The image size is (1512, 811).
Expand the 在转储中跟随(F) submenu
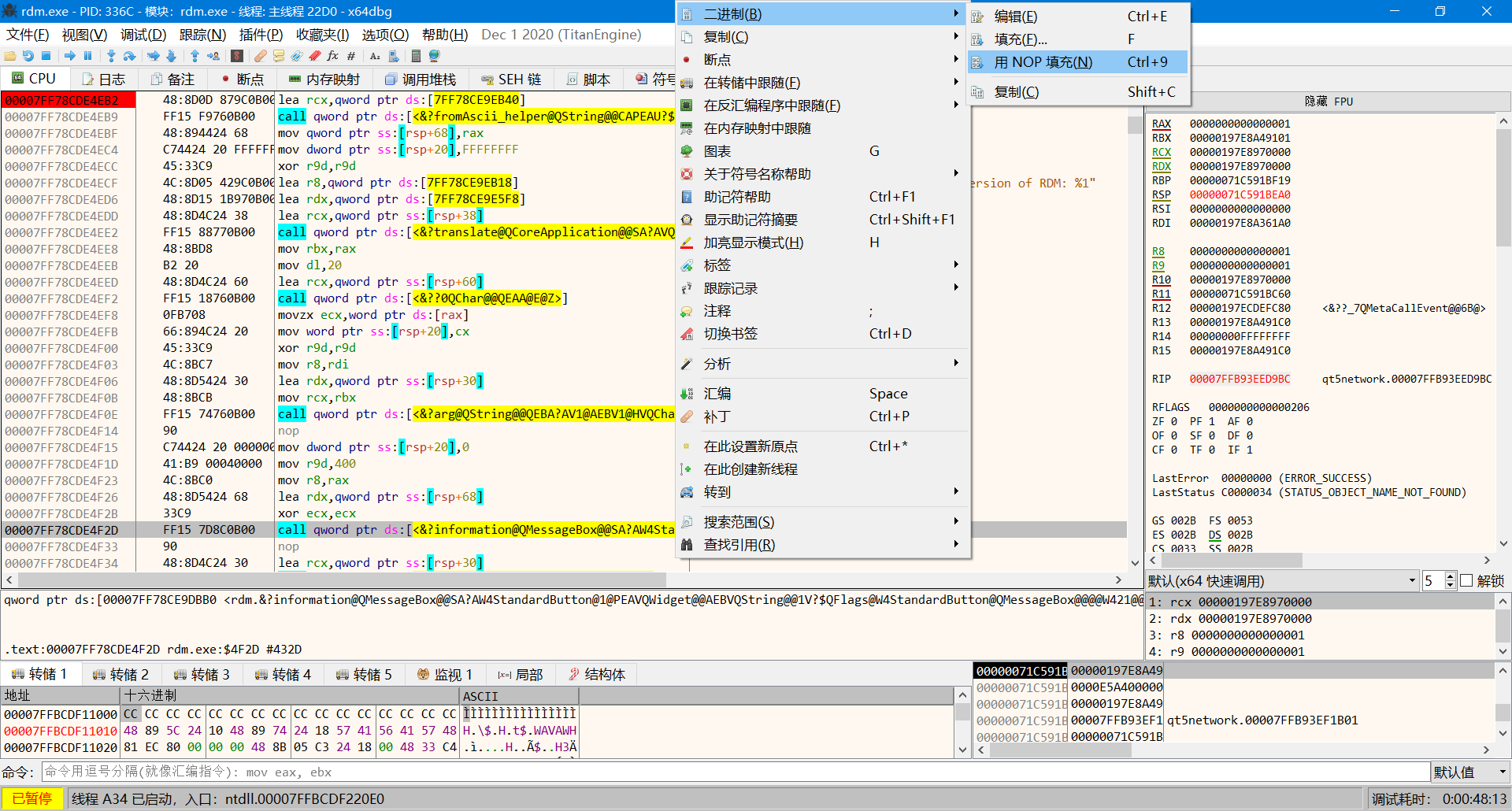click(x=821, y=83)
